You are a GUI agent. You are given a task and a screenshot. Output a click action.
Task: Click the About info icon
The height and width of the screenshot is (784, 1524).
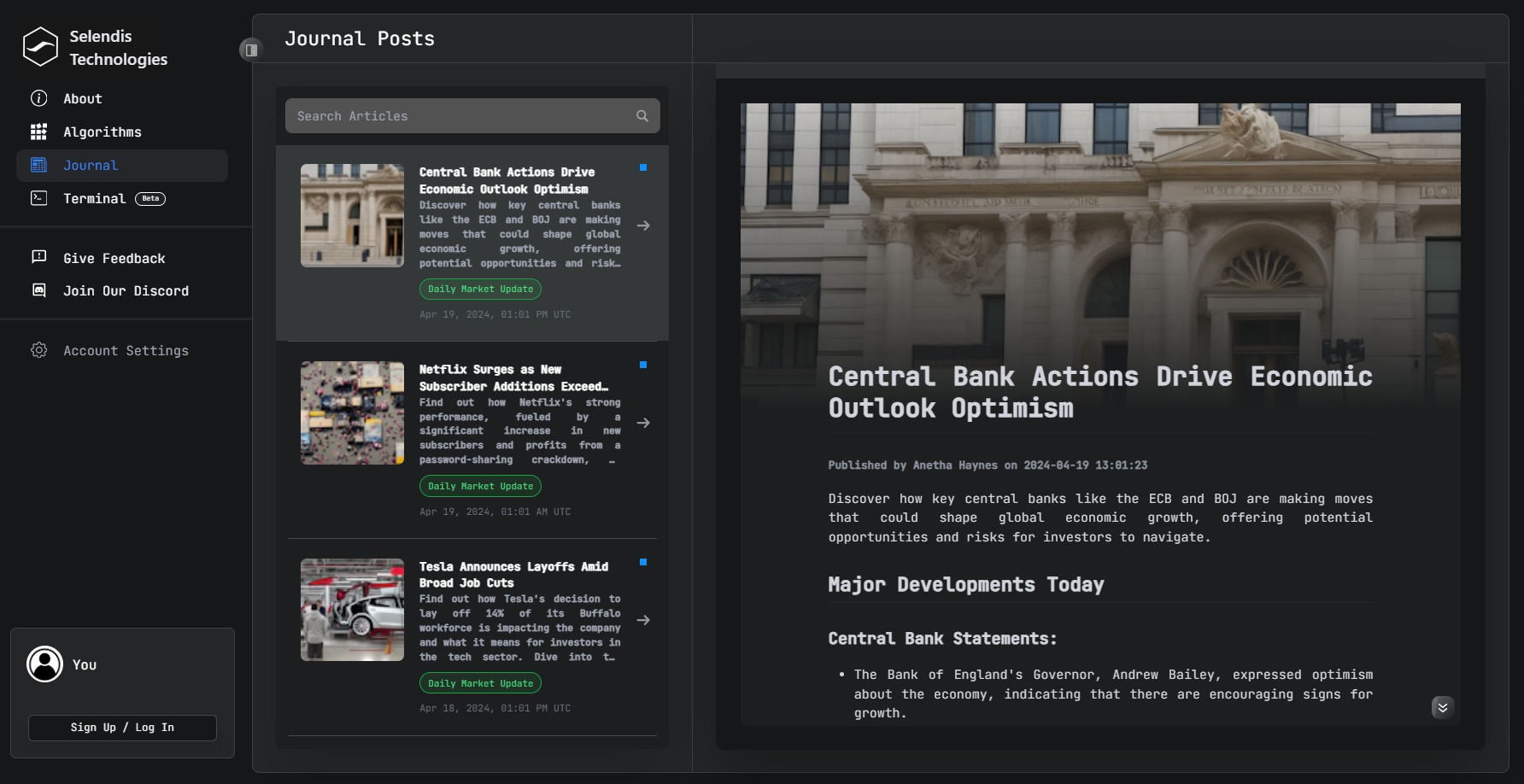(39, 98)
